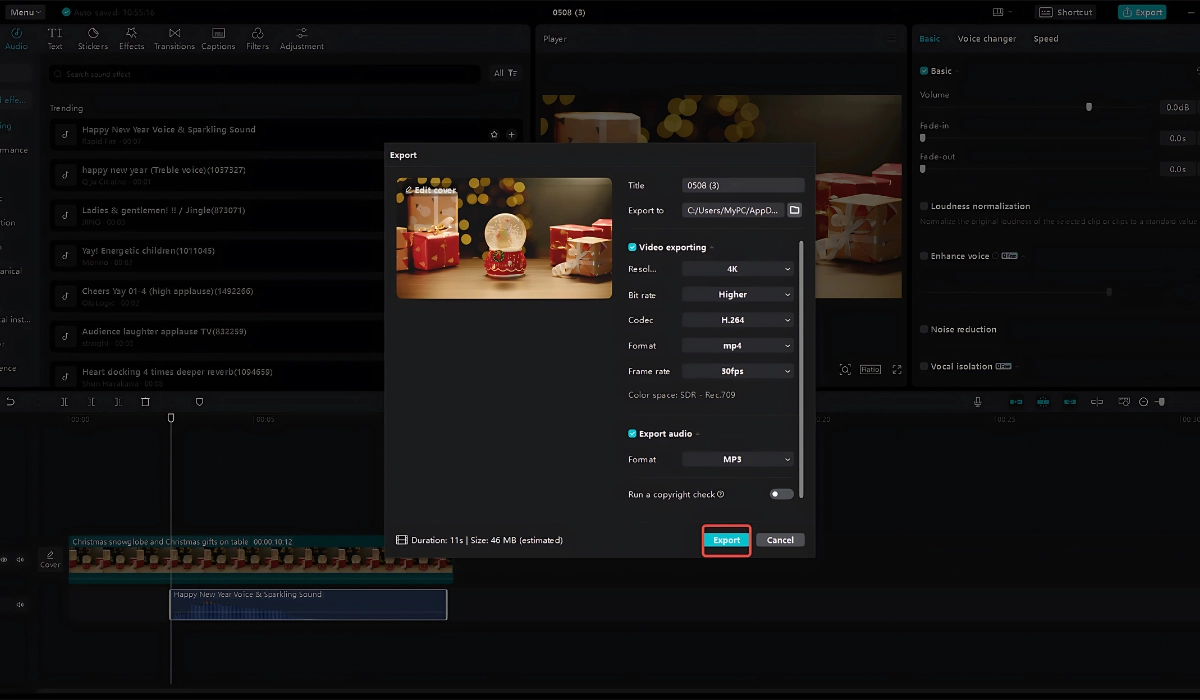
Task: Click the Fade-in slider handle
Action: (922, 138)
